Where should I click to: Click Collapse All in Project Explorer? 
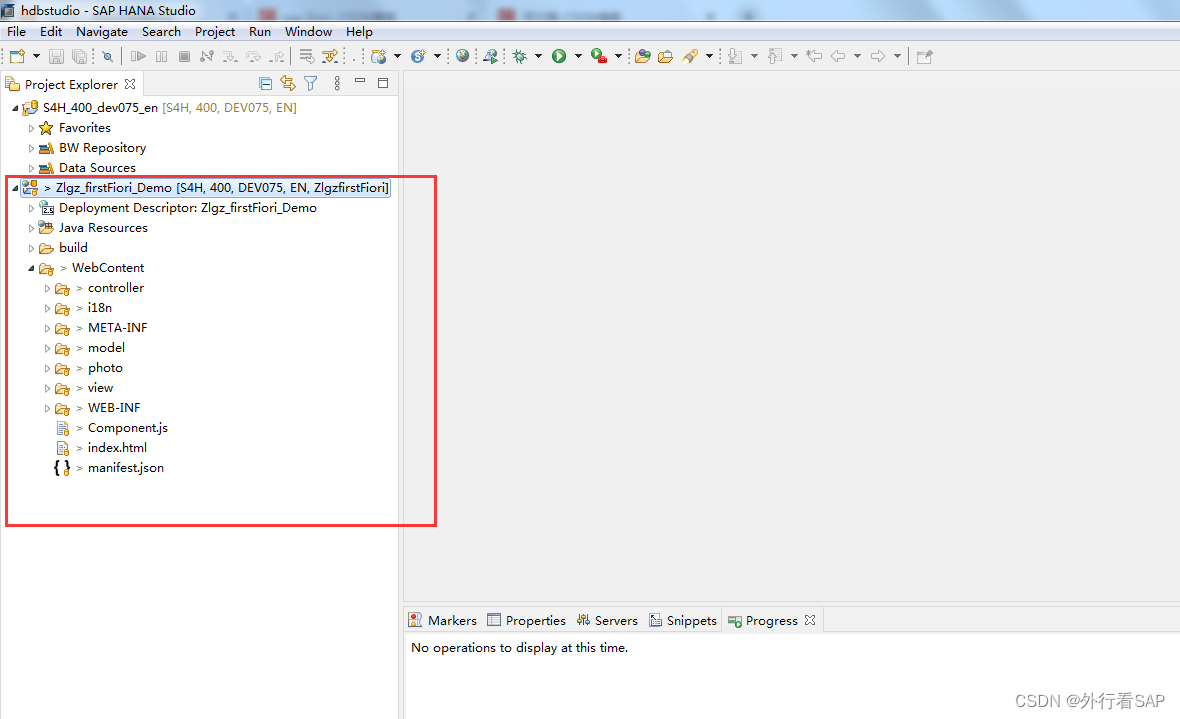265,84
